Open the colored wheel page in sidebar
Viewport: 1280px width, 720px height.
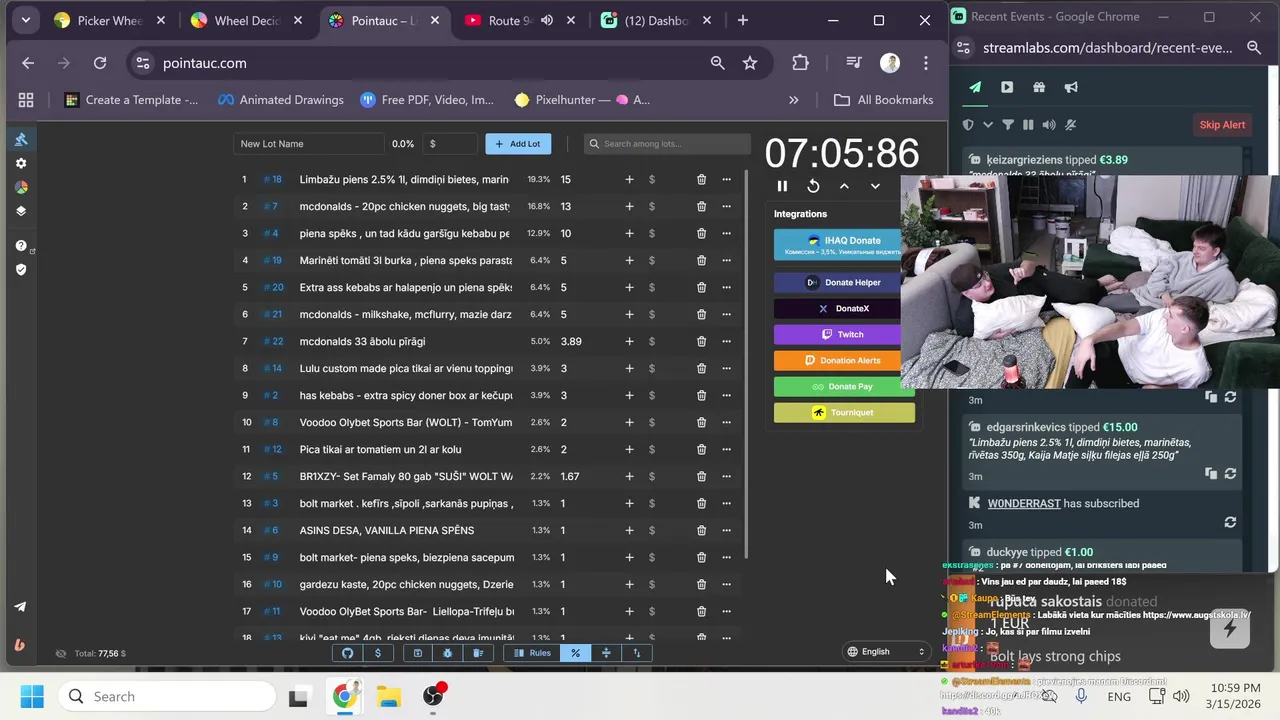click(21, 187)
